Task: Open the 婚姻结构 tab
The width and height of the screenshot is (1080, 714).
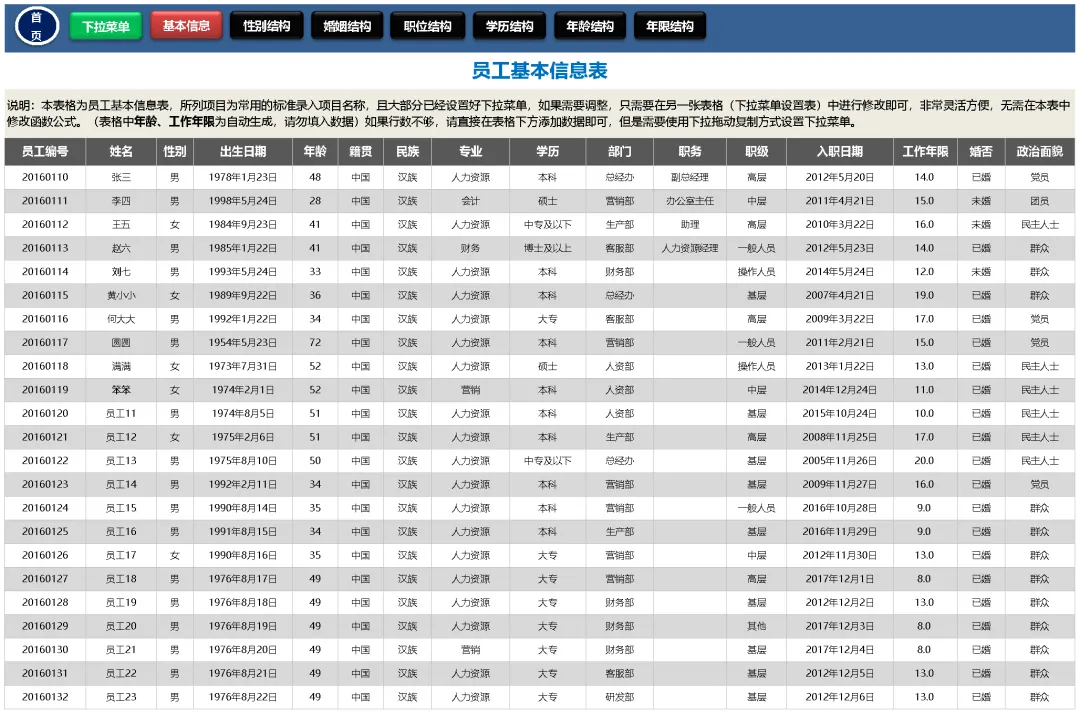Action: pyautogui.click(x=346, y=26)
